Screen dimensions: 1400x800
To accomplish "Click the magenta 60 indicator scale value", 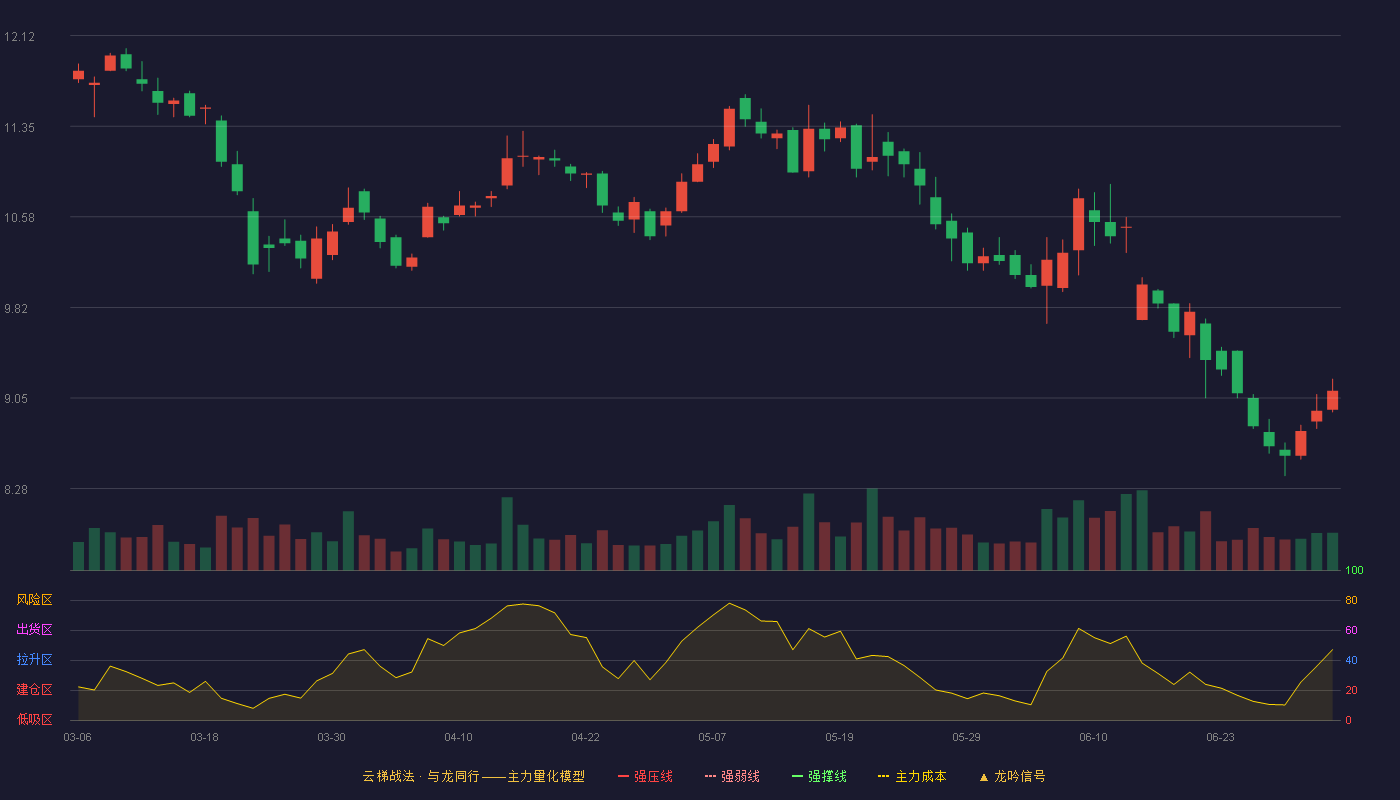I will pos(1351,630).
